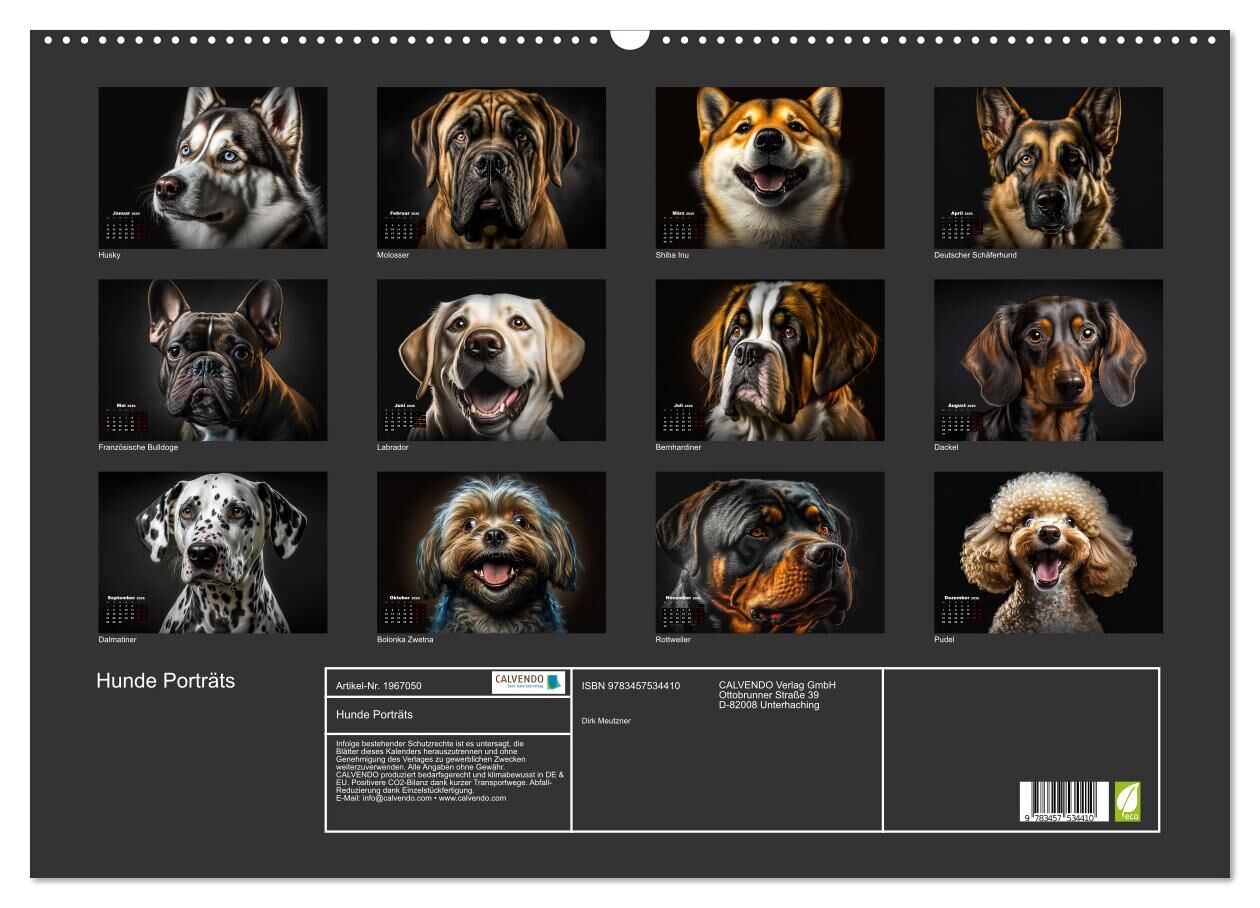Screen dimensions: 1260x908
Task: Open the Bolonka Zwetna portrait
Action: (491, 552)
